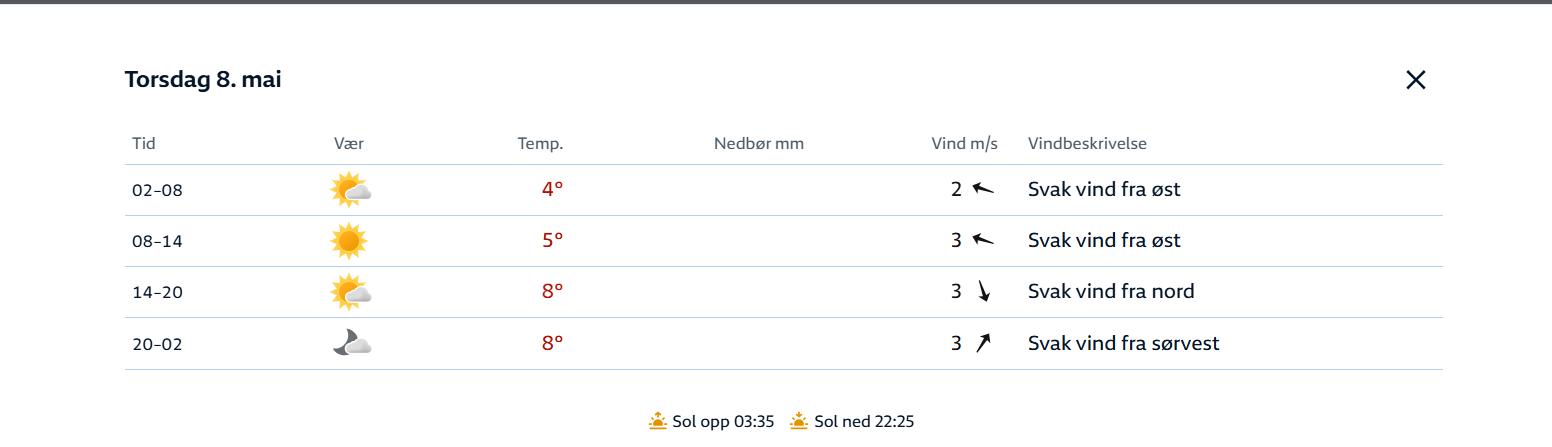This screenshot has height=447, width=1552.
Task: Click the north wind arrow in 14–20 row
Action: pyautogui.click(x=984, y=291)
